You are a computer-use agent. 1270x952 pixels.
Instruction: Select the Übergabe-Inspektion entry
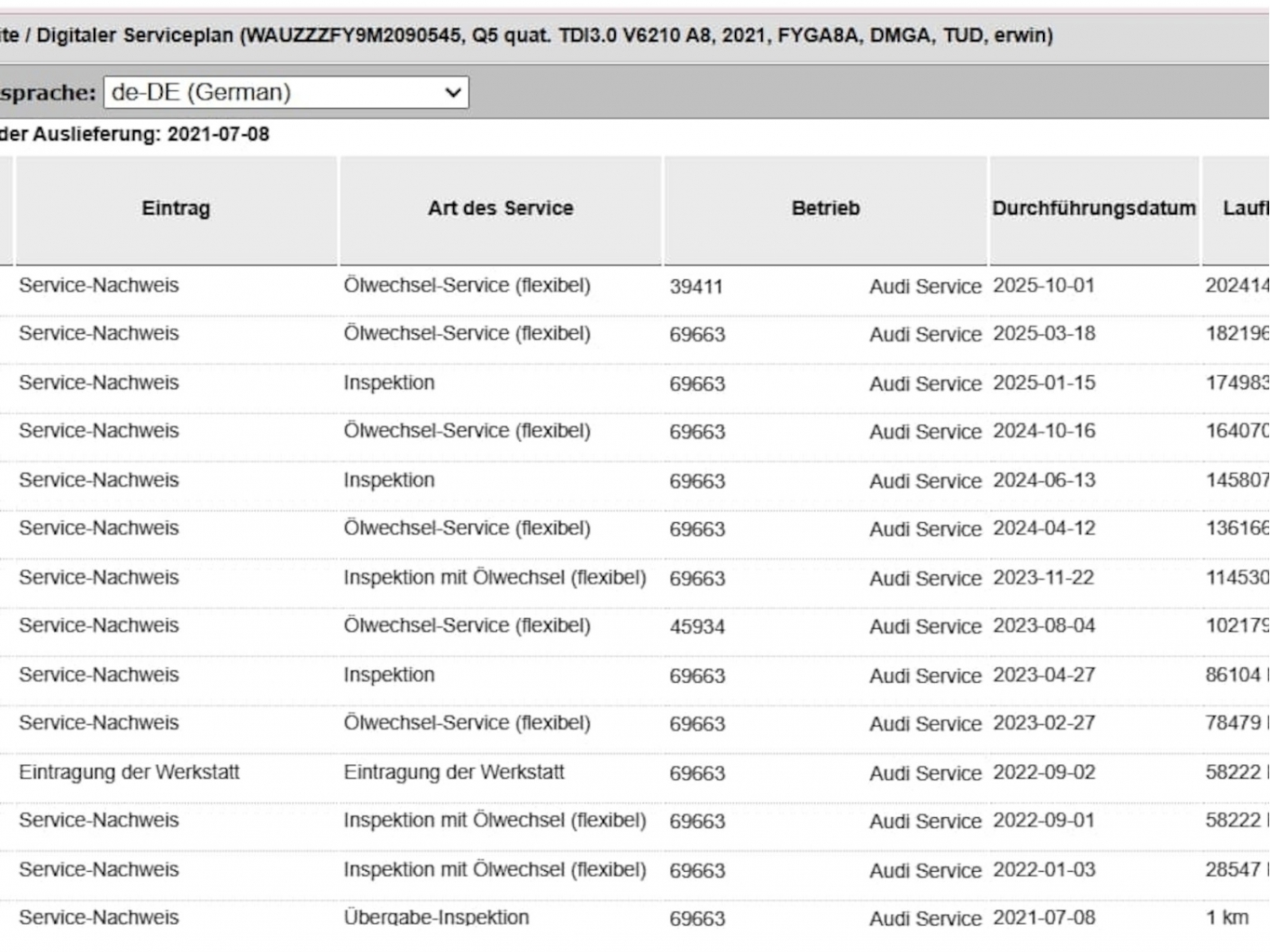coord(436,918)
